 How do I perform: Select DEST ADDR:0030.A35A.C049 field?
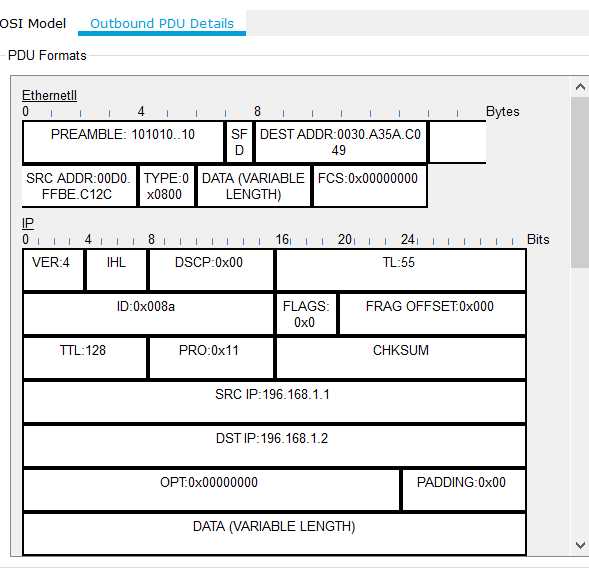coord(340,142)
